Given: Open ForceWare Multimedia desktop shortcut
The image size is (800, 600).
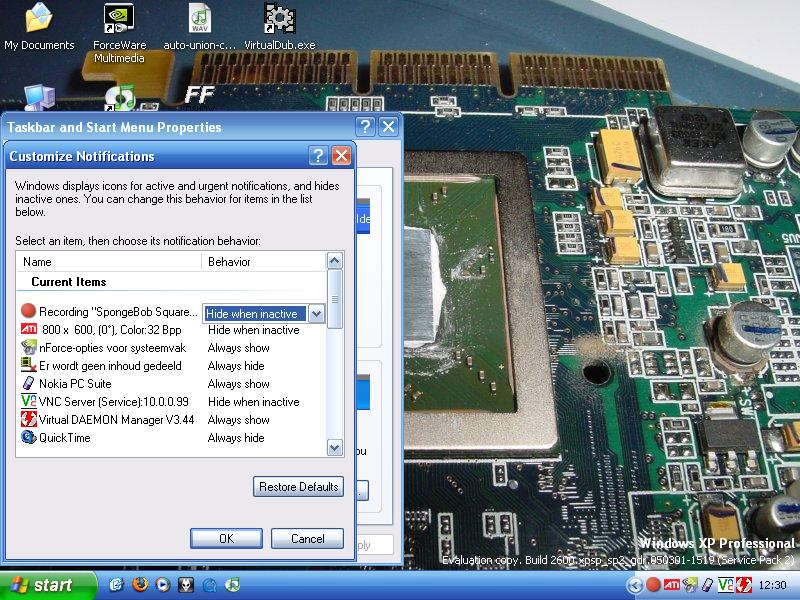Looking at the screenshot, I should 119,33.
